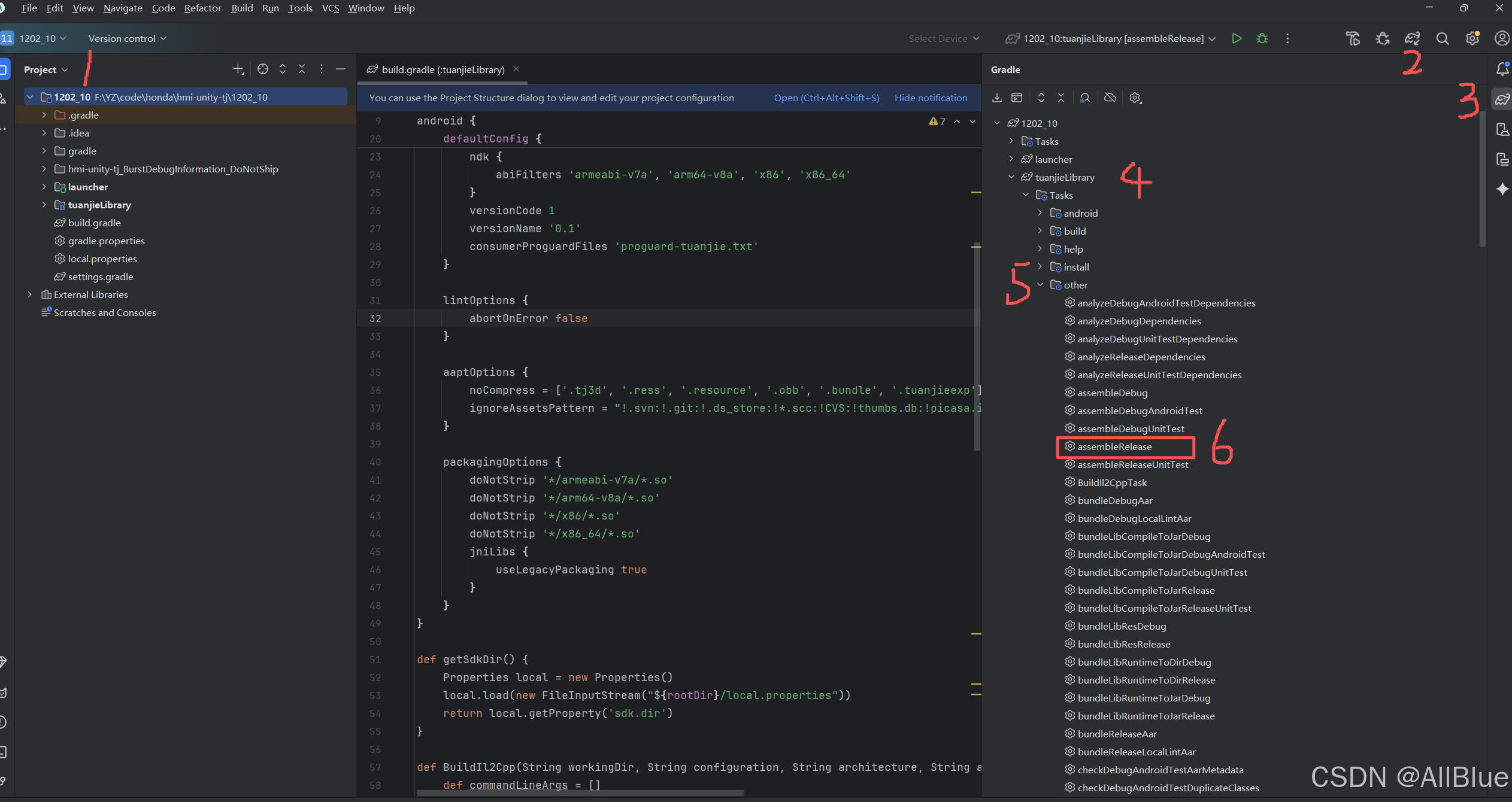Click Download Sources icon in Gradle panel
Image resolution: width=1512 pixels, height=802 pixels.
pyautogui.click(x=996, y=98)
